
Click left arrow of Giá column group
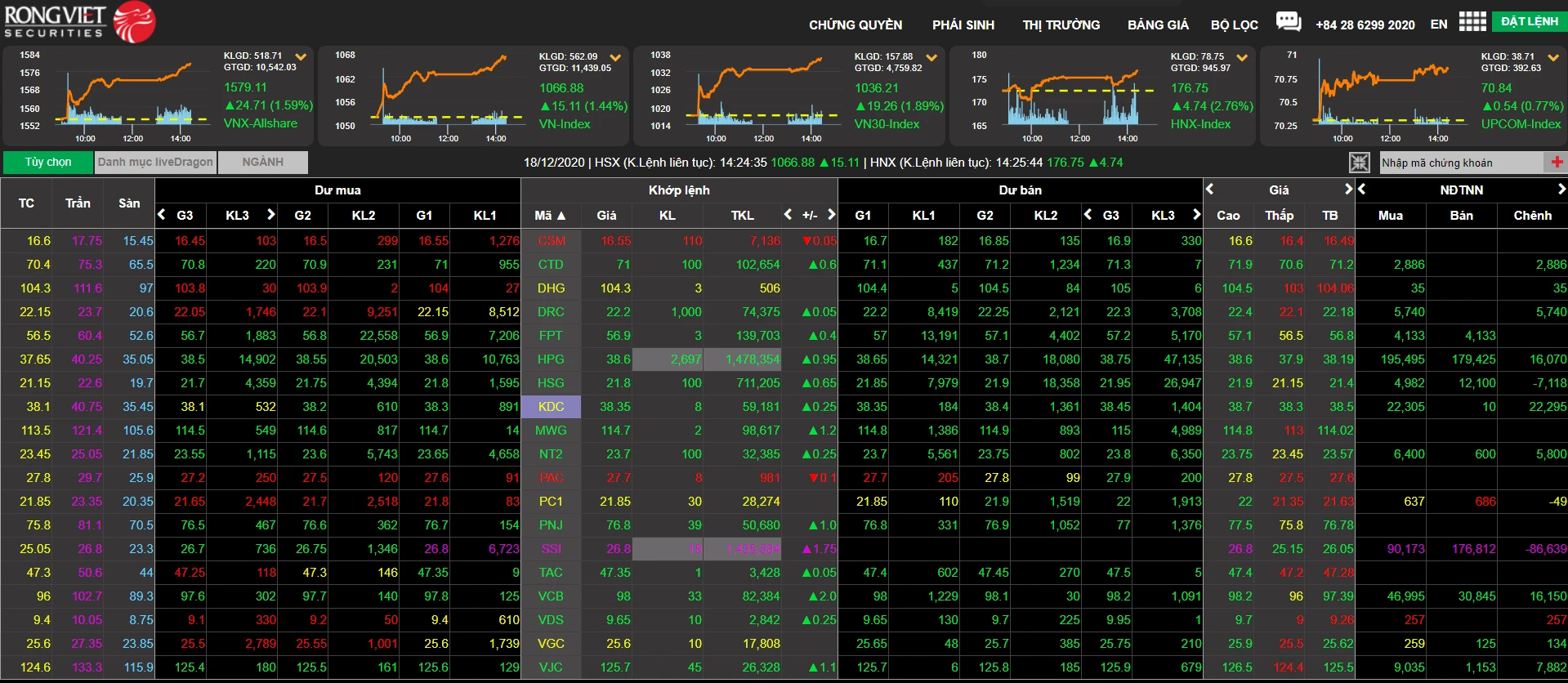tap(1210, 189)
